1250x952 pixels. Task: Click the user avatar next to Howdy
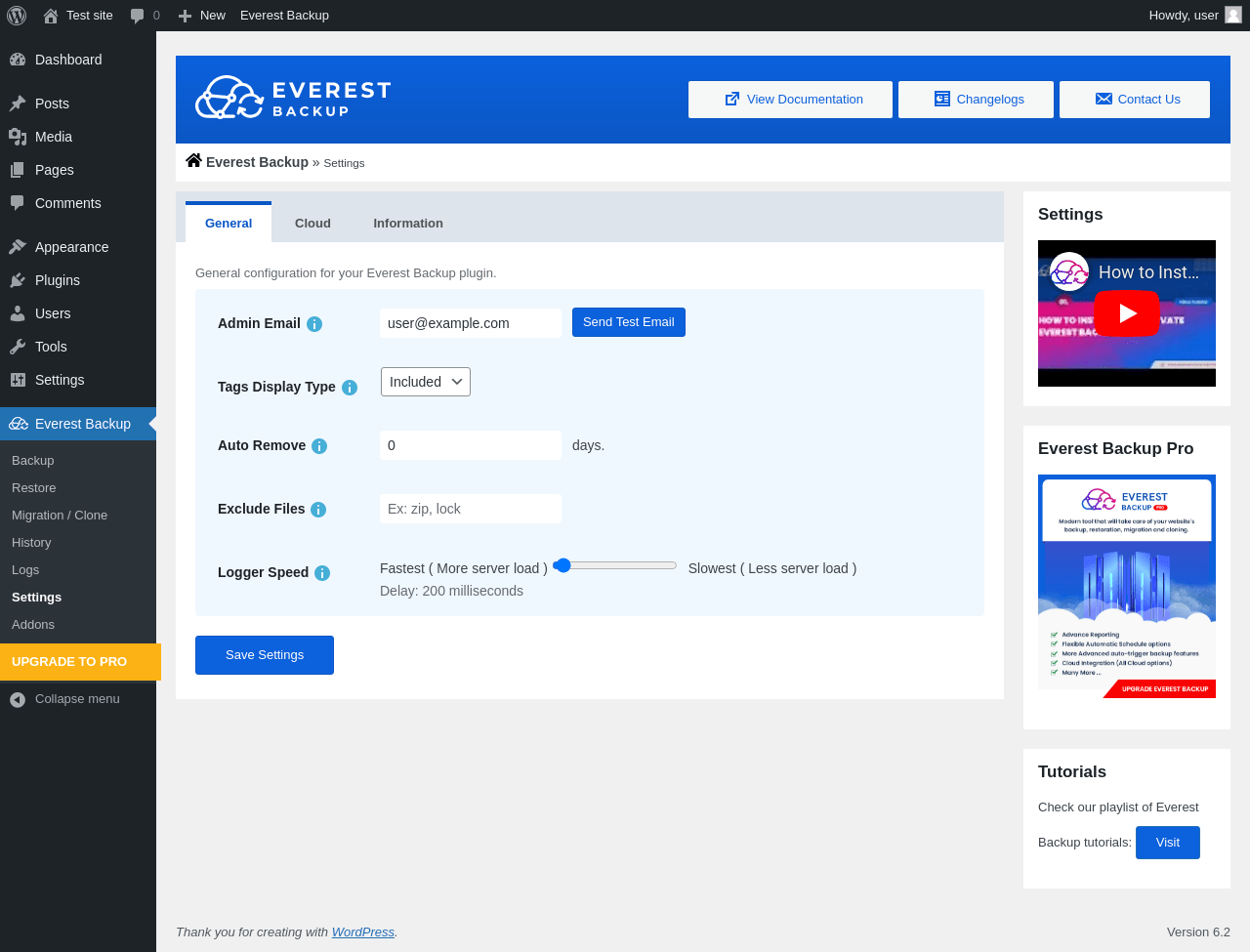pos(1233,15)
